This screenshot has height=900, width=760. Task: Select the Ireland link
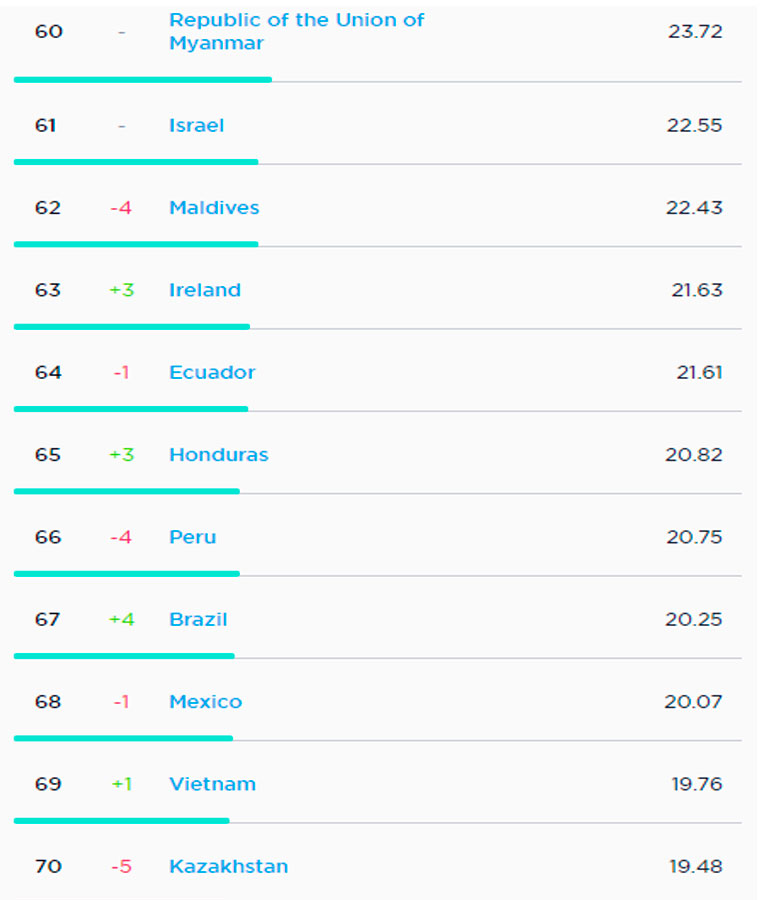click(x=205, y=290)
